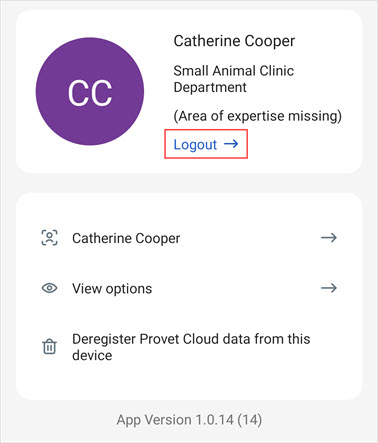Open arrow on Catherine Cooper row

[329, 238]
